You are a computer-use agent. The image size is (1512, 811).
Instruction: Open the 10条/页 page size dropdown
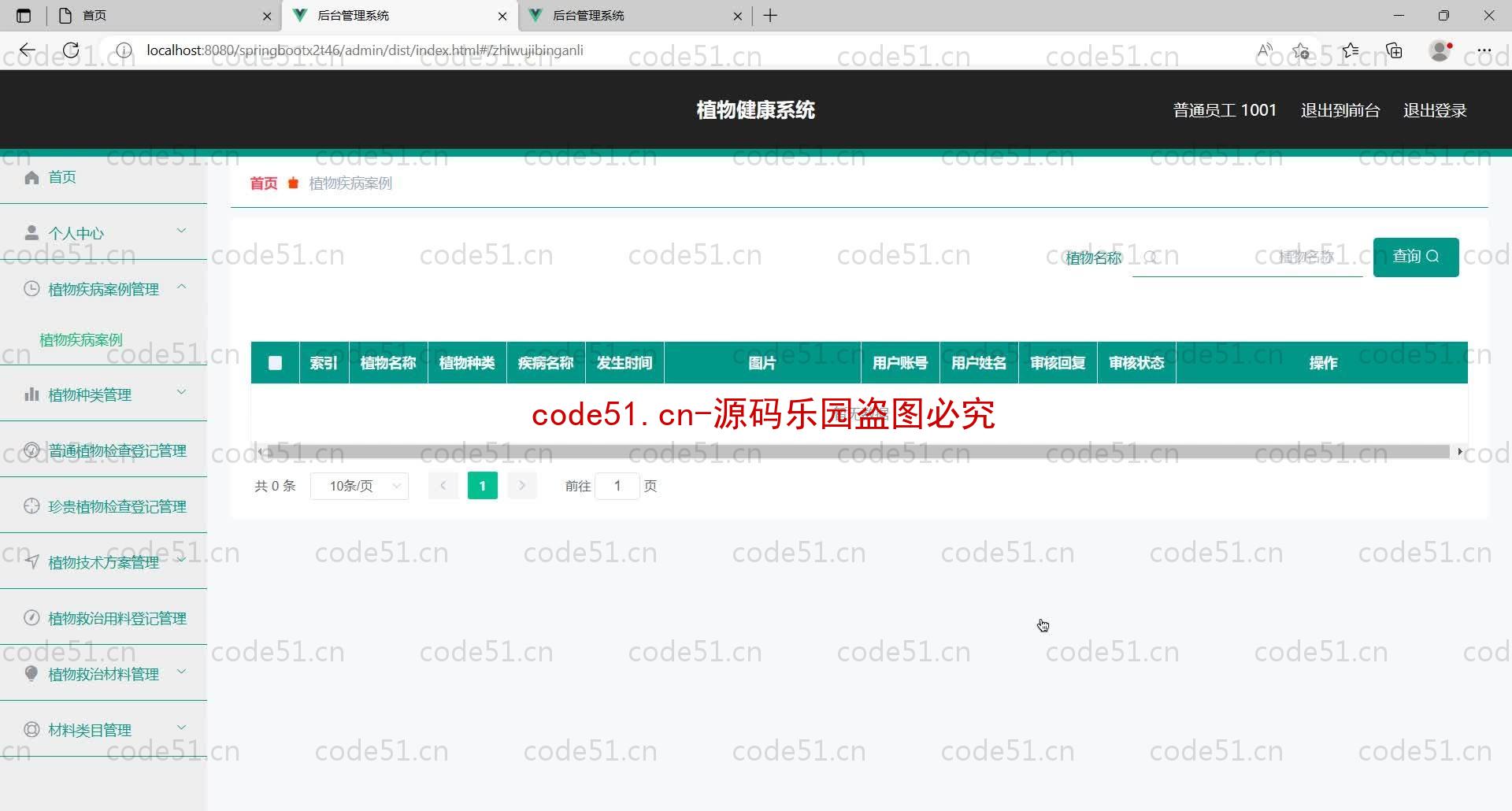click(x=360, y=486)
